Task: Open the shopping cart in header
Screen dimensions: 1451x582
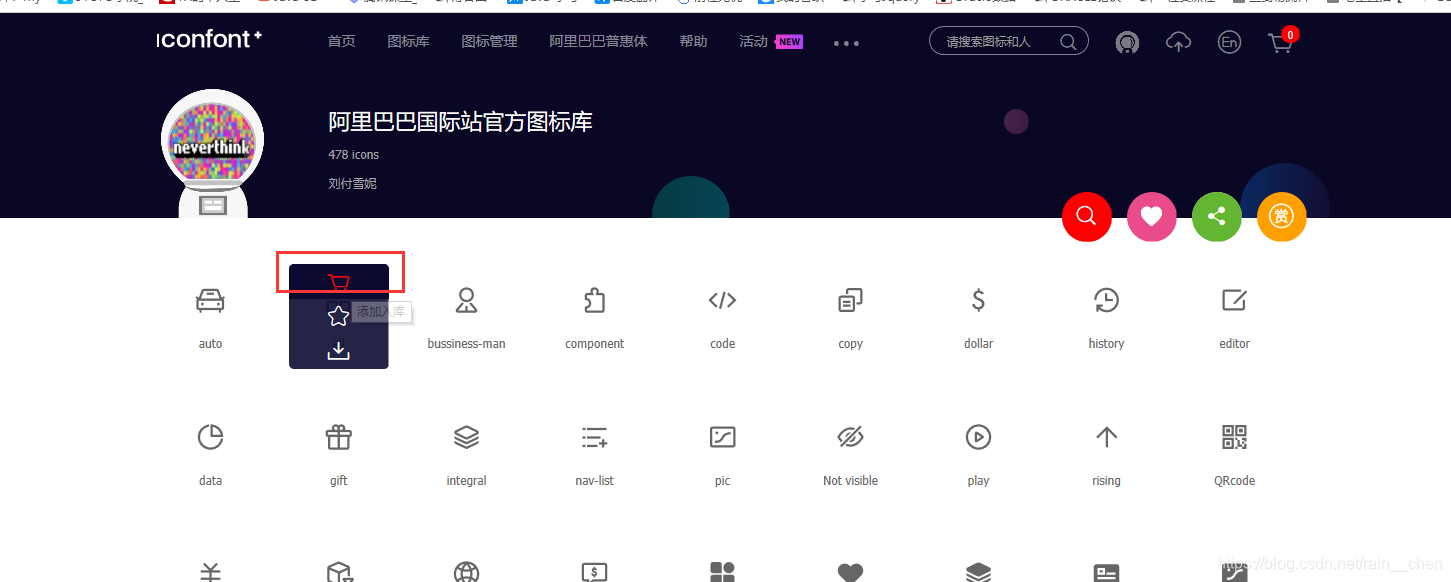Action: 1281,42
